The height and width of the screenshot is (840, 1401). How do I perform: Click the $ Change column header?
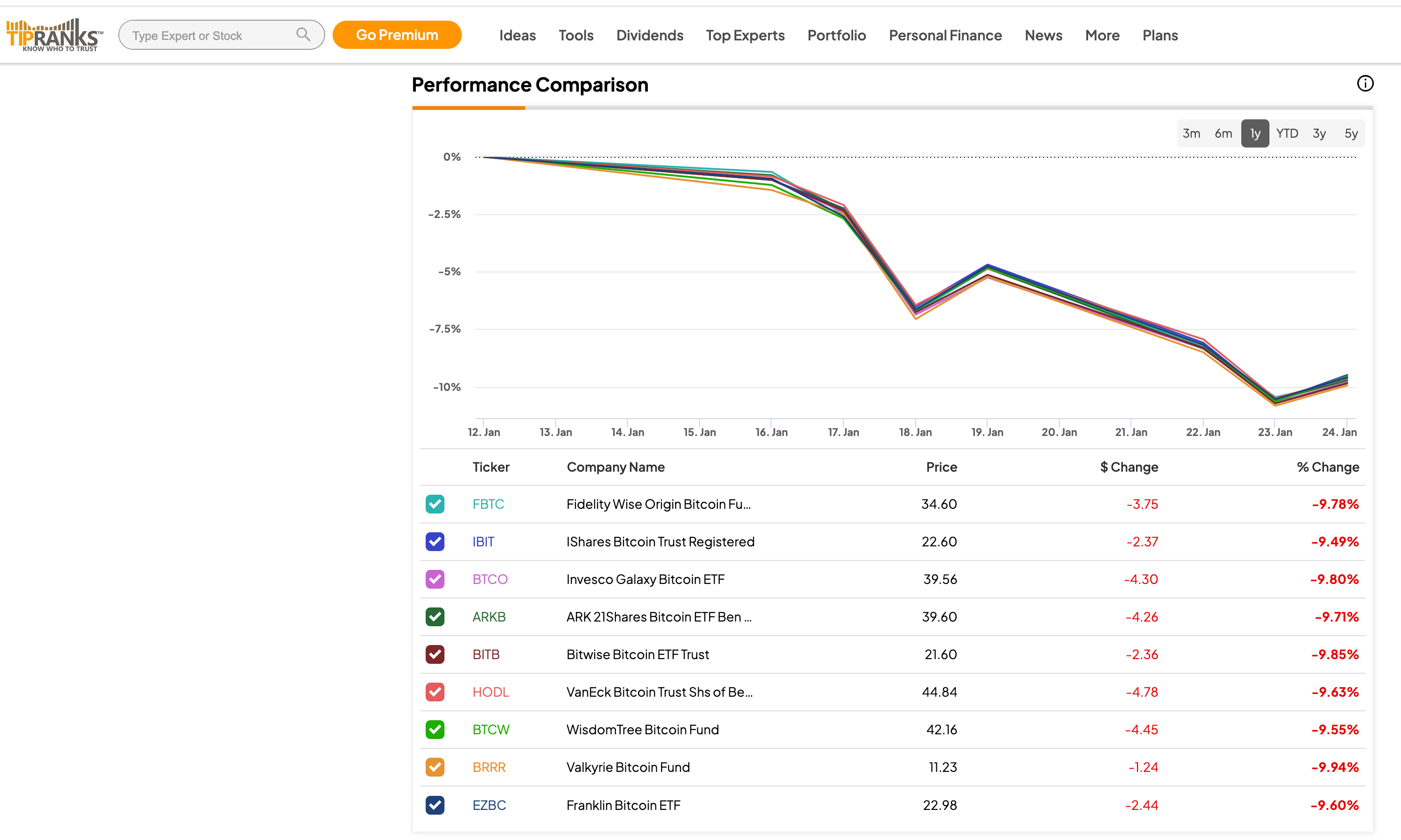click(1129, 467)
